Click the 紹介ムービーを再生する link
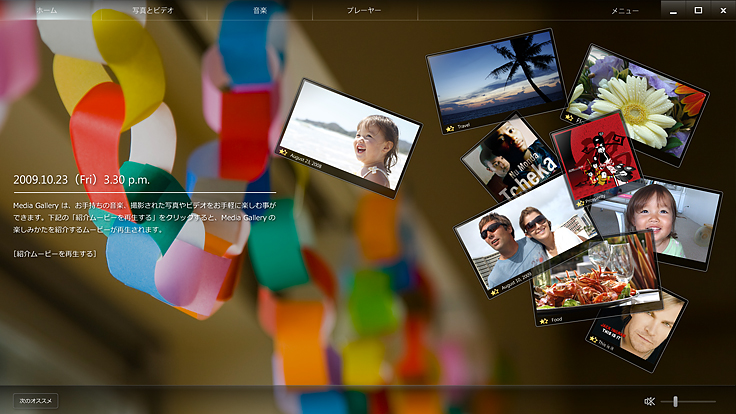Viewport: 736px width, 414px height. tap(55, 254)
